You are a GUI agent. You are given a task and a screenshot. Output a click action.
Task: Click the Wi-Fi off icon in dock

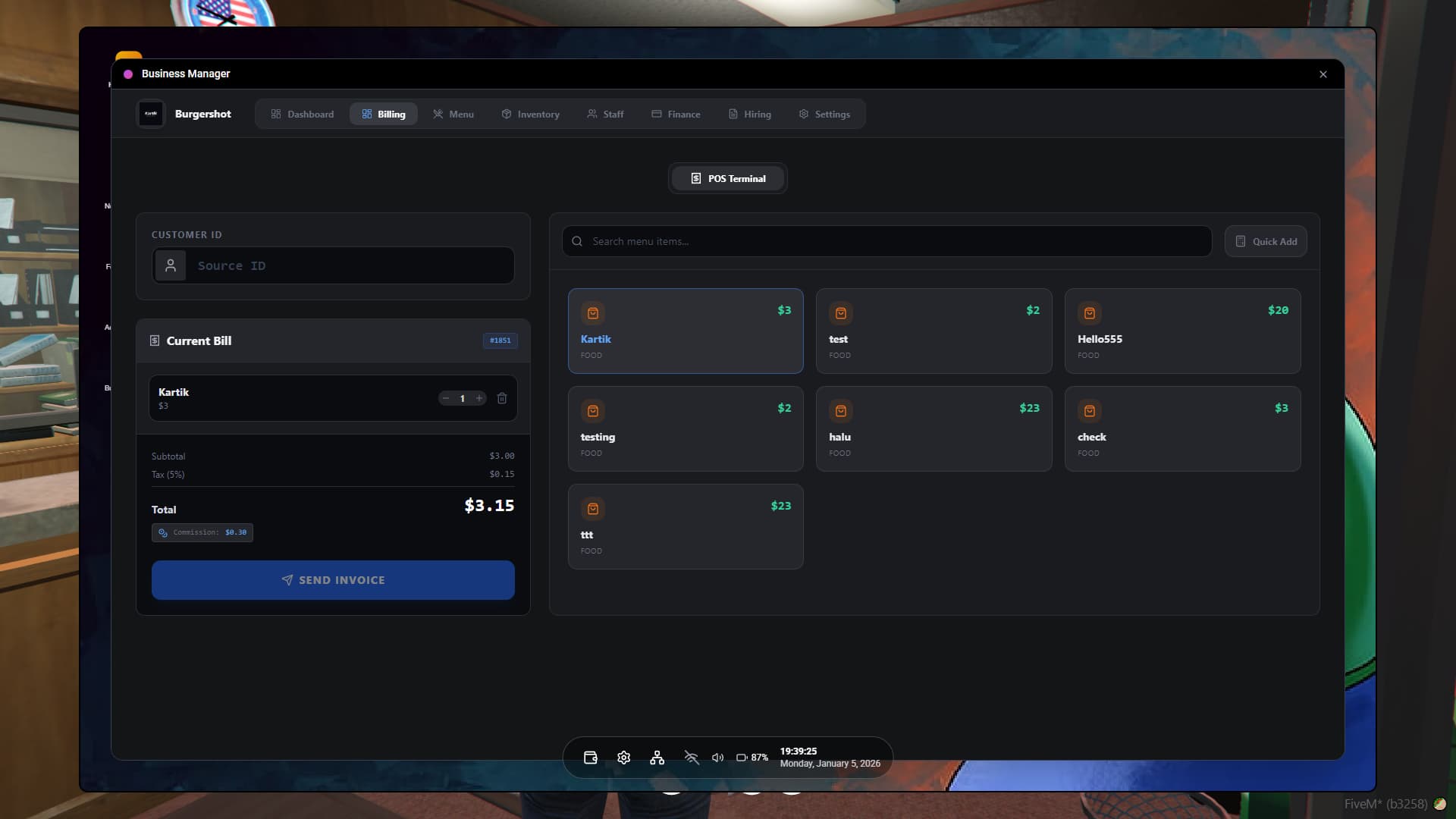pyautogui.click(x=691, y=758)
